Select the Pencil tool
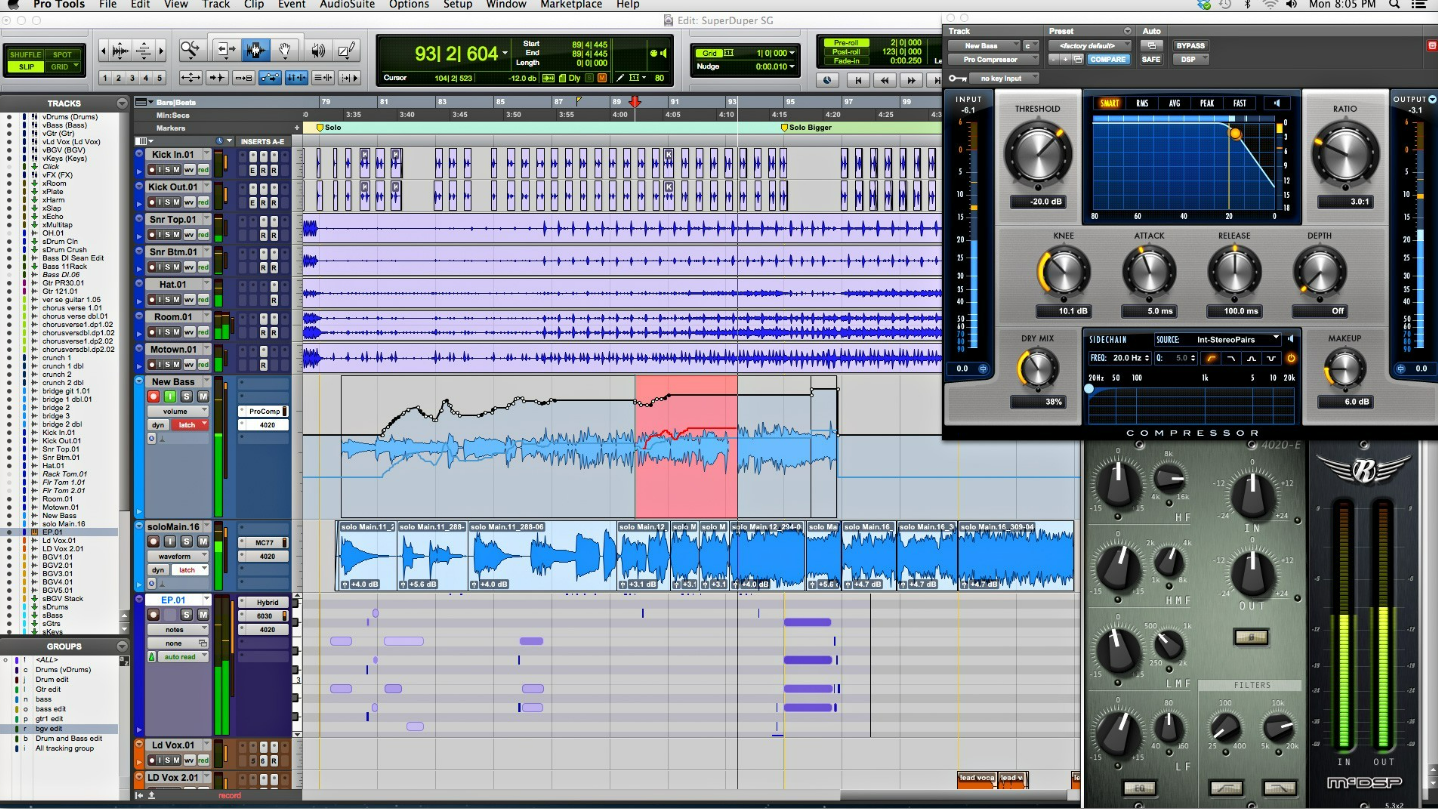Viewport: 1438px width, 809px height. (x=347, y=50)
